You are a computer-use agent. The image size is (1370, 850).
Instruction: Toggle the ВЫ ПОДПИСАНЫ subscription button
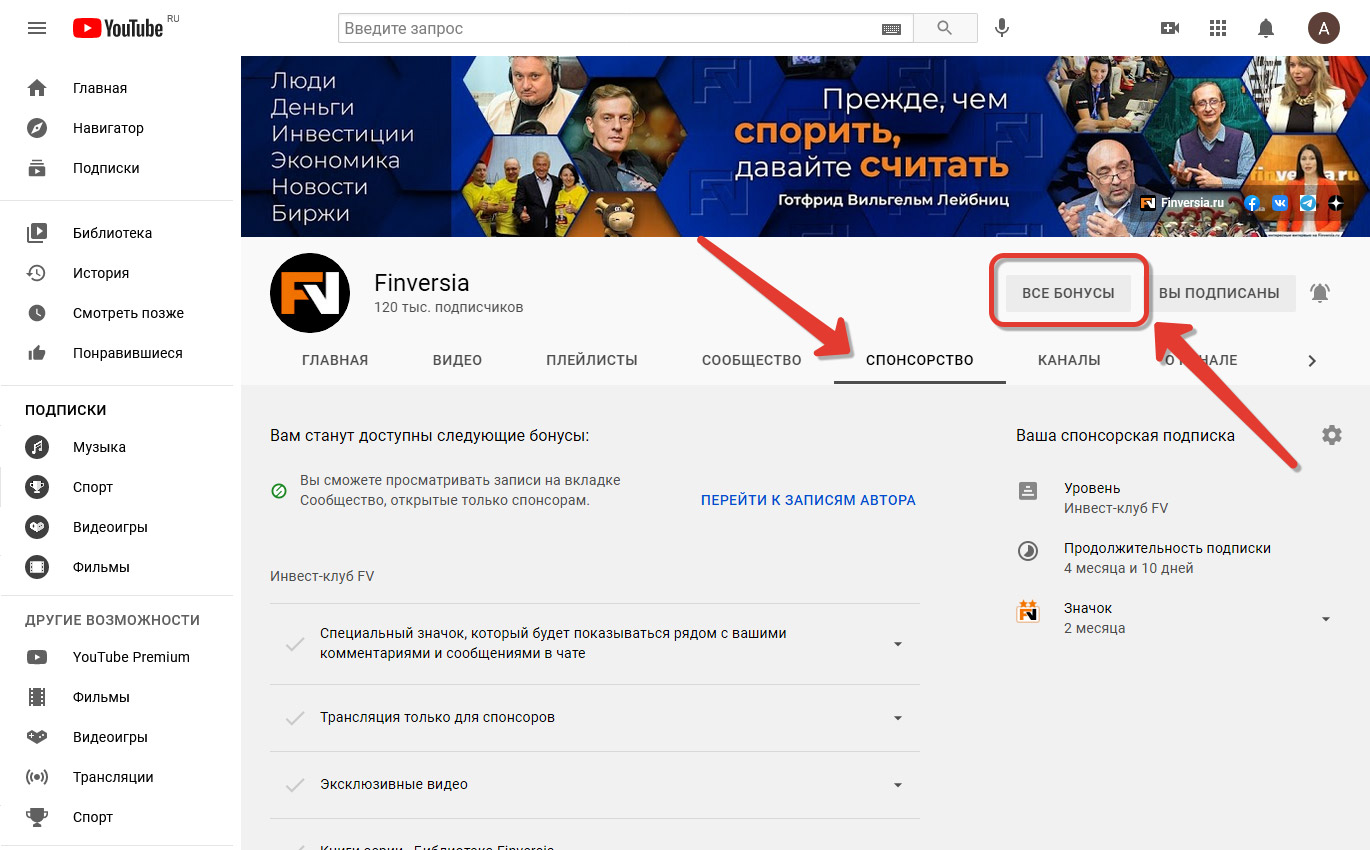tap(1219, 293)
